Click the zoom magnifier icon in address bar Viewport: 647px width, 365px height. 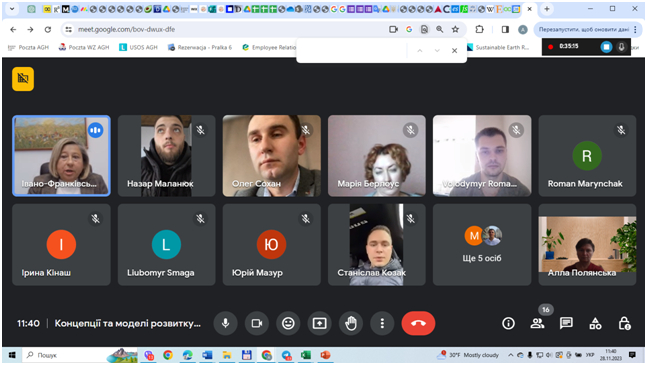pos(439,29)
